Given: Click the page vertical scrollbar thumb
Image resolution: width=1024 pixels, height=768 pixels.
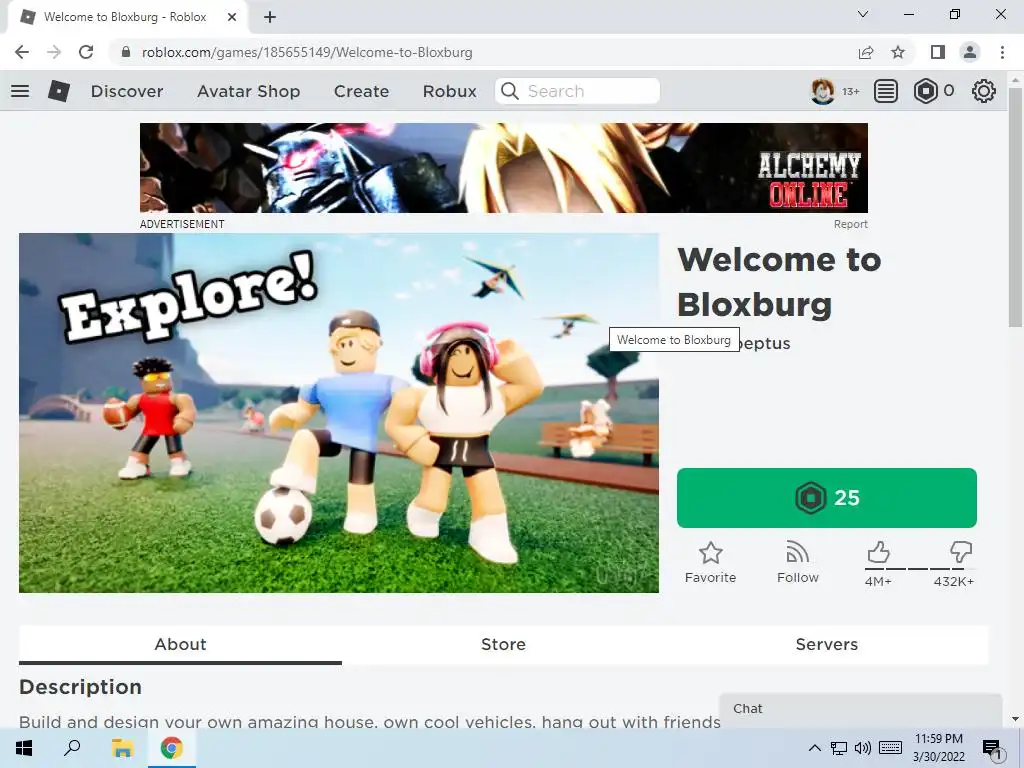Looking at the screenshot, I should click(x=1015, y=208).
